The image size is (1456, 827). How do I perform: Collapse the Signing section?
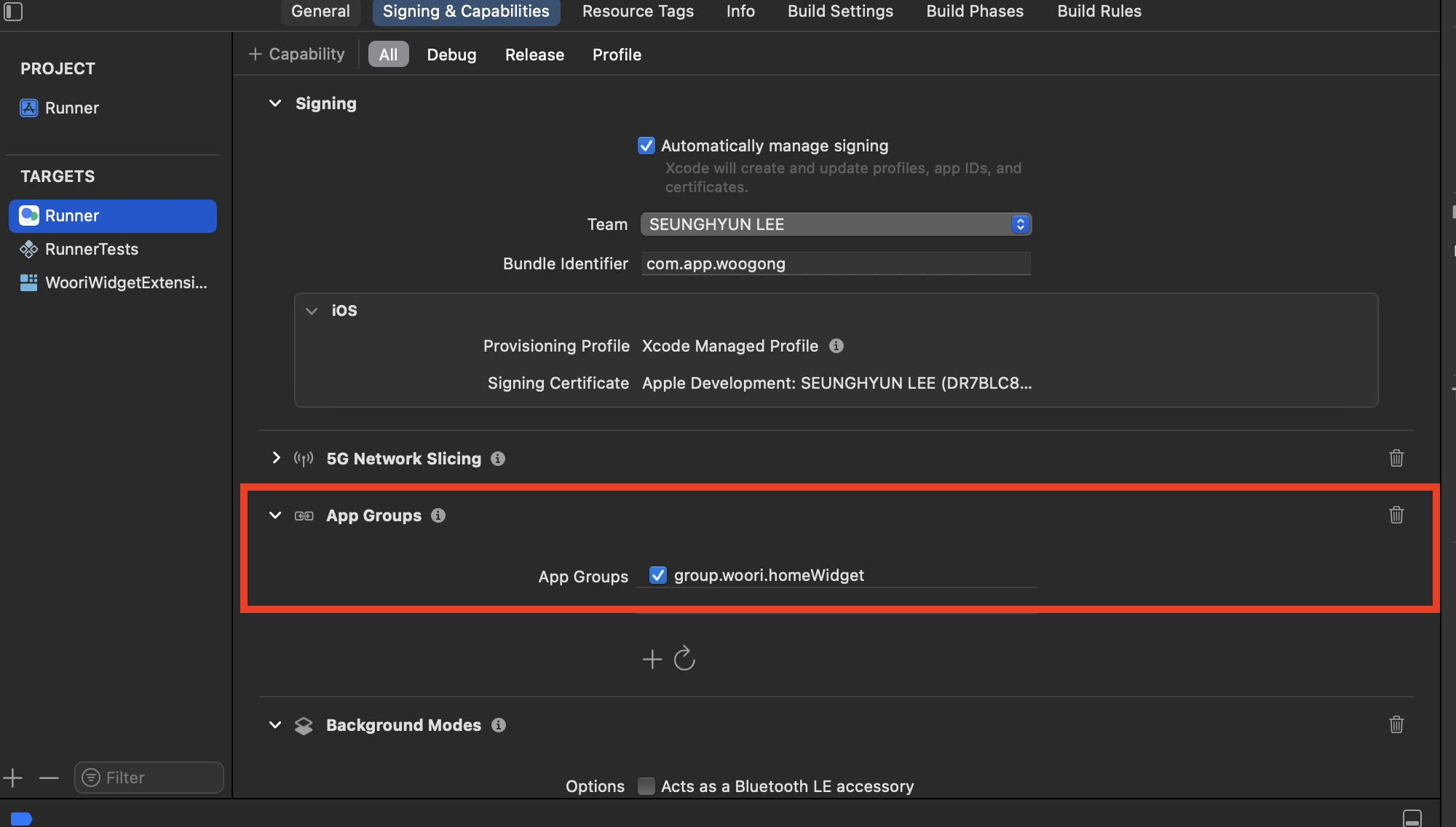[x=275, y=103]
